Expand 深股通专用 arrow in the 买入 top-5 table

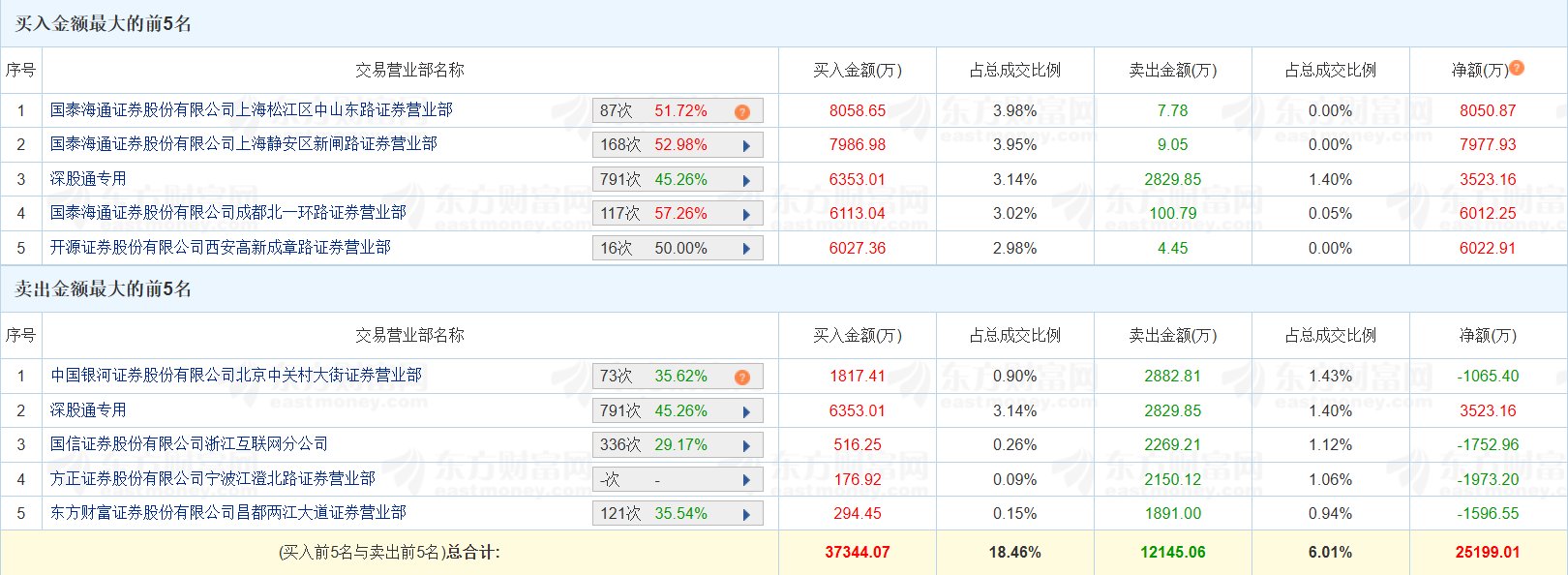[746, 181]
